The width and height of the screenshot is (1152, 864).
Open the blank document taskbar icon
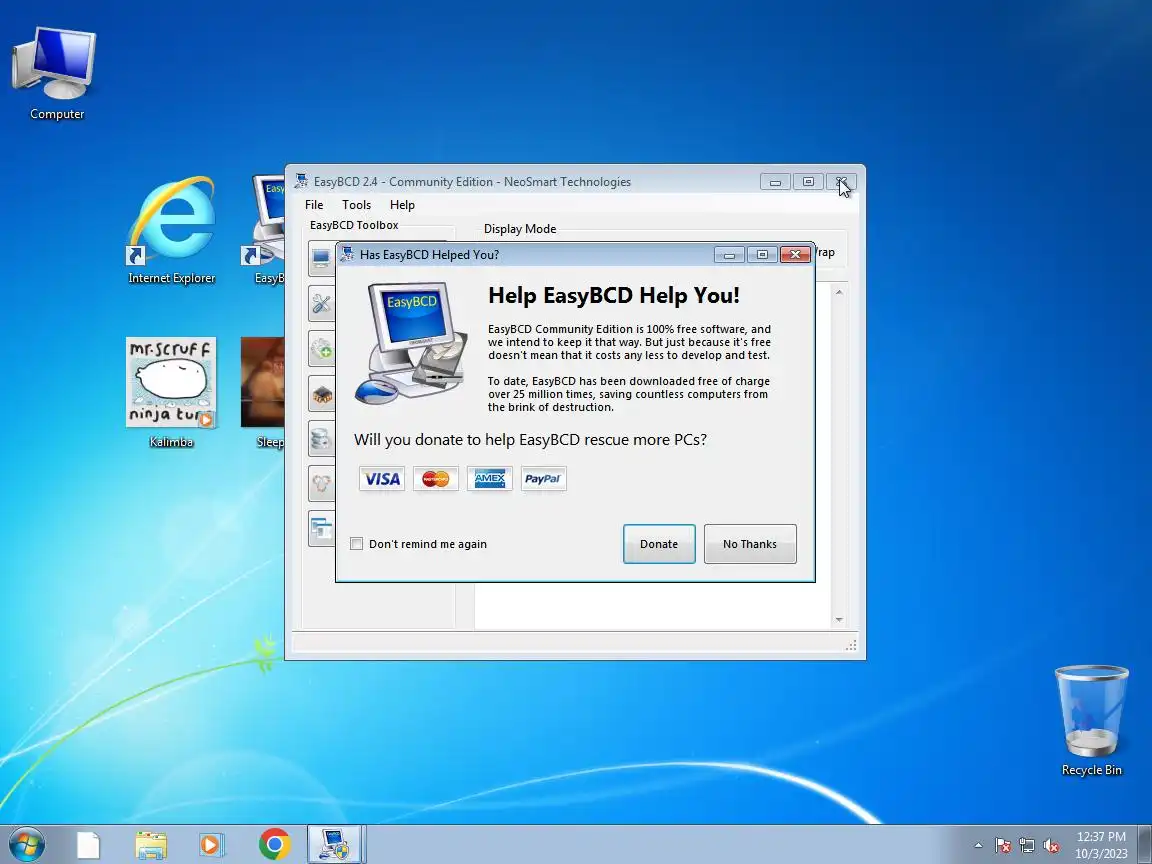click(x=88, y=845)
